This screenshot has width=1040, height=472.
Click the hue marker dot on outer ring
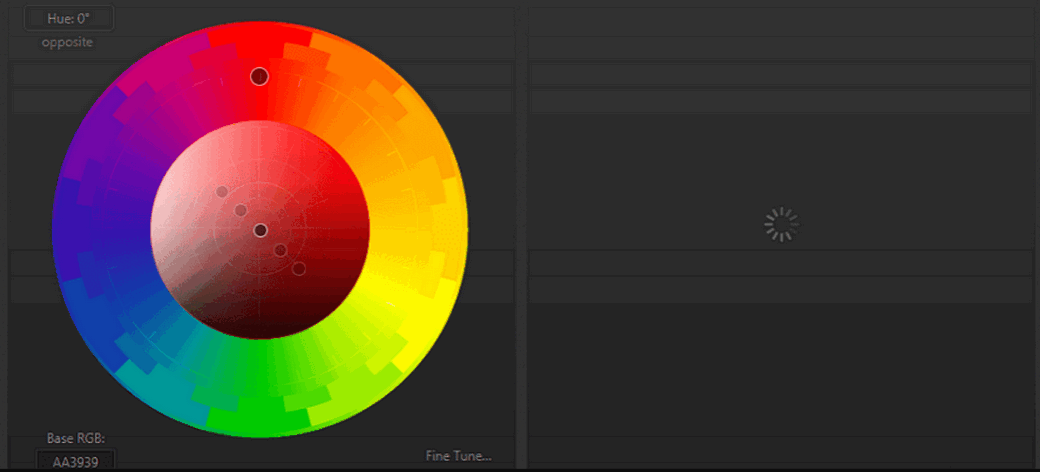(260, 76)
